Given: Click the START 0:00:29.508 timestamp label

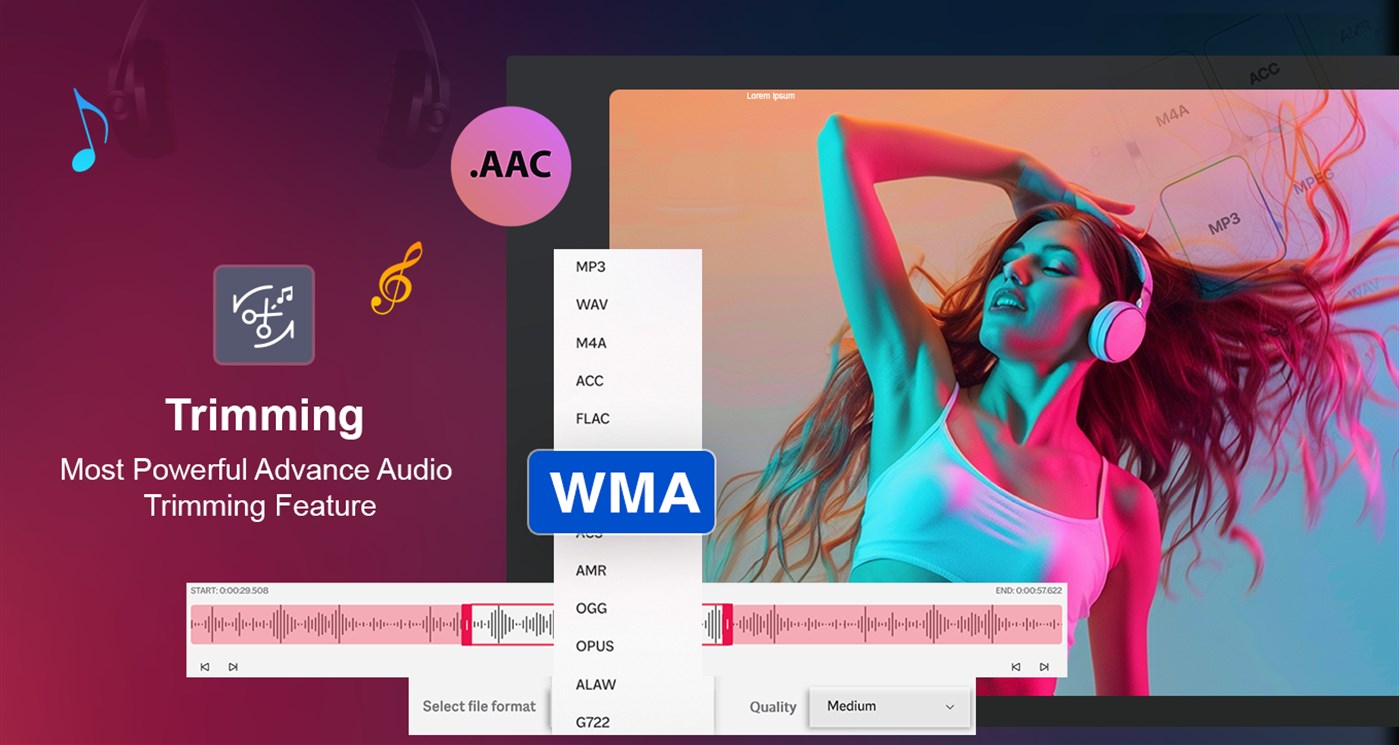Looking at the screenshot, I should 228,590.
